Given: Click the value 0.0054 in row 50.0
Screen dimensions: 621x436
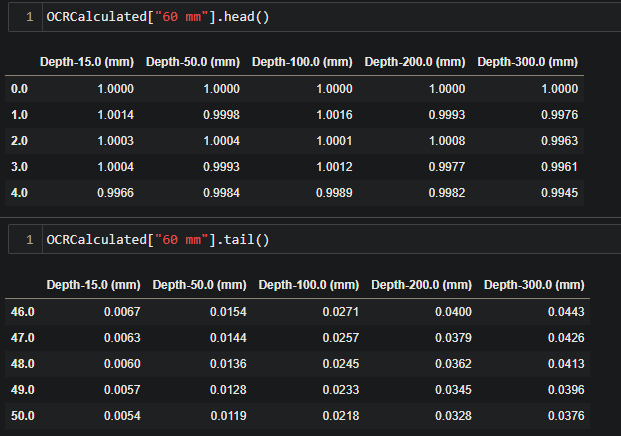Looking at the screenshot, I should click(122, 416).
